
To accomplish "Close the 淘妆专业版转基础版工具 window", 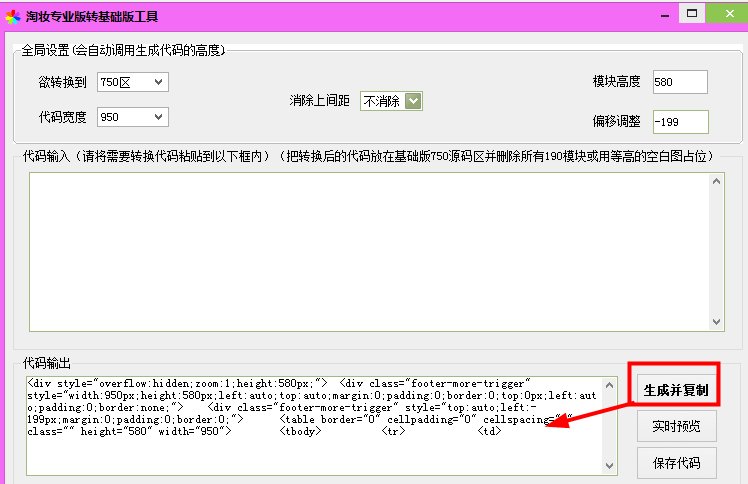I will pos(727,13).
